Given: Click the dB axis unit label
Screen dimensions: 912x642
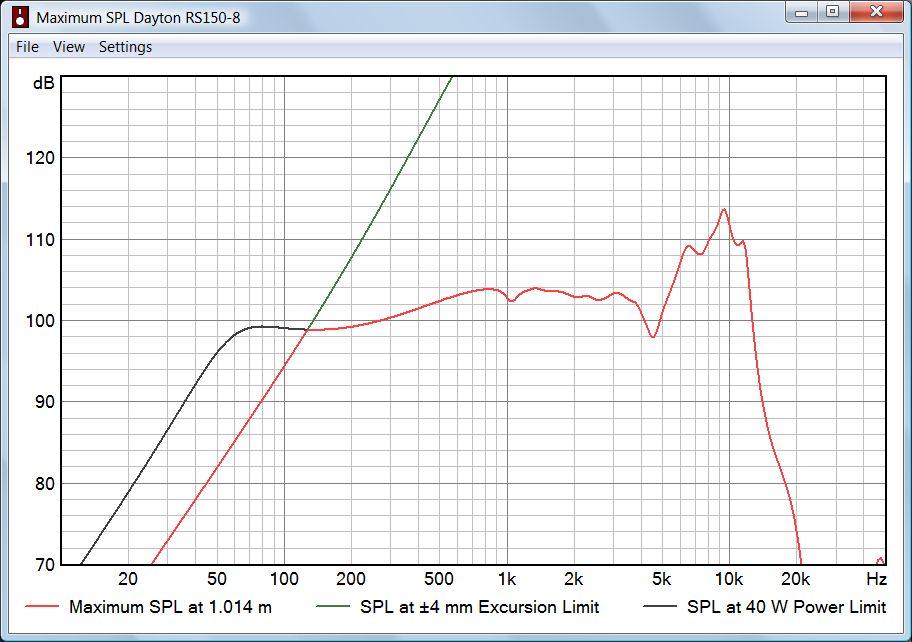Looking at the screenshot, I should click(x=44, y=83).
